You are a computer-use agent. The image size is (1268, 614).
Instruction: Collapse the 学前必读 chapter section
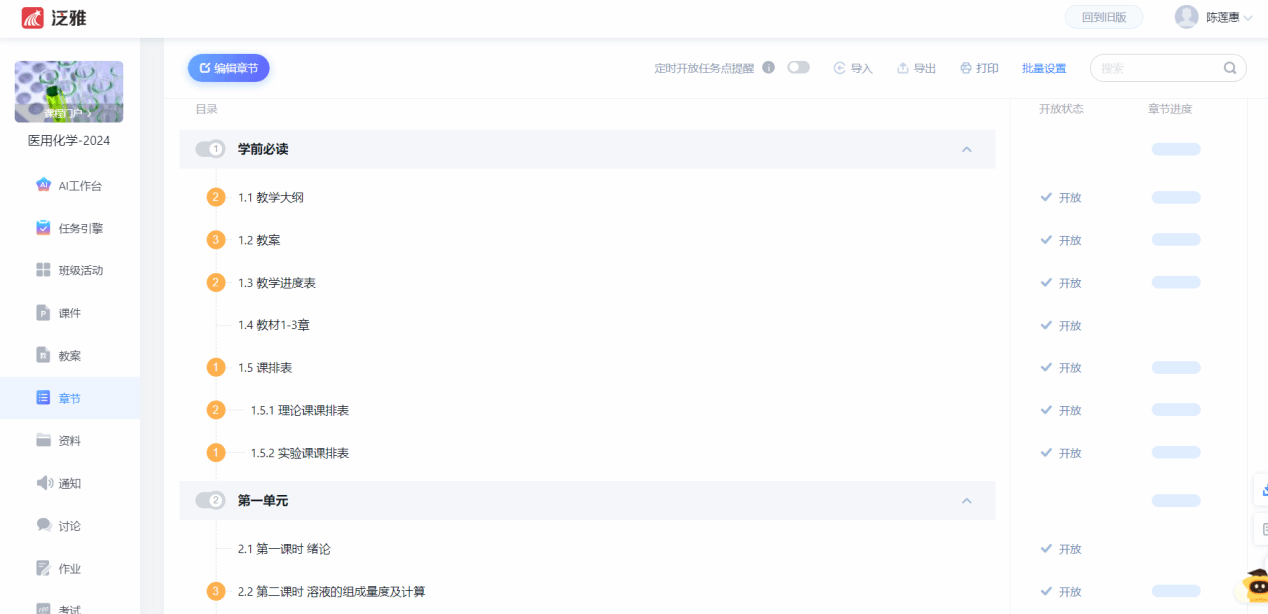[x=966, y=149]
